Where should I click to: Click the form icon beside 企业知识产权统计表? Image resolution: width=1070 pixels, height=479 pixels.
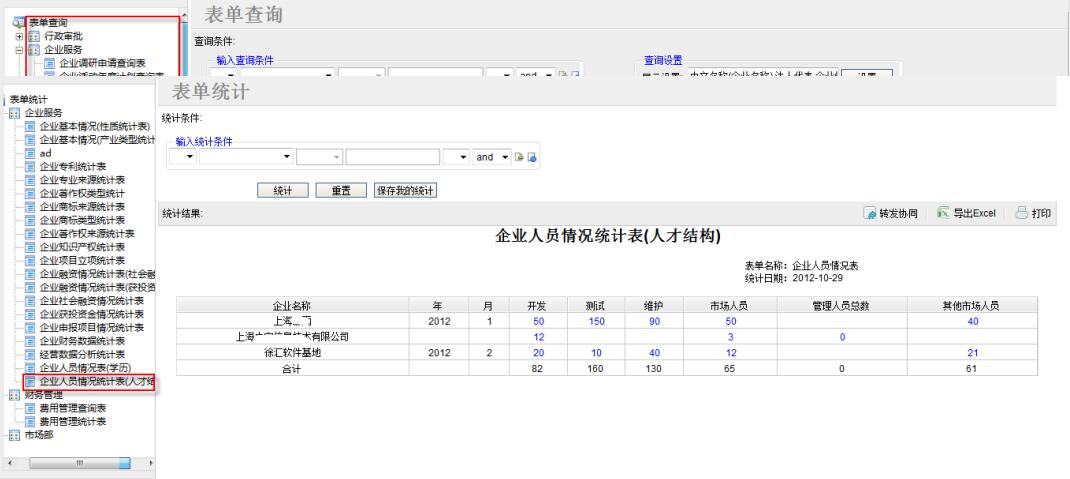(x=30, y=247)
